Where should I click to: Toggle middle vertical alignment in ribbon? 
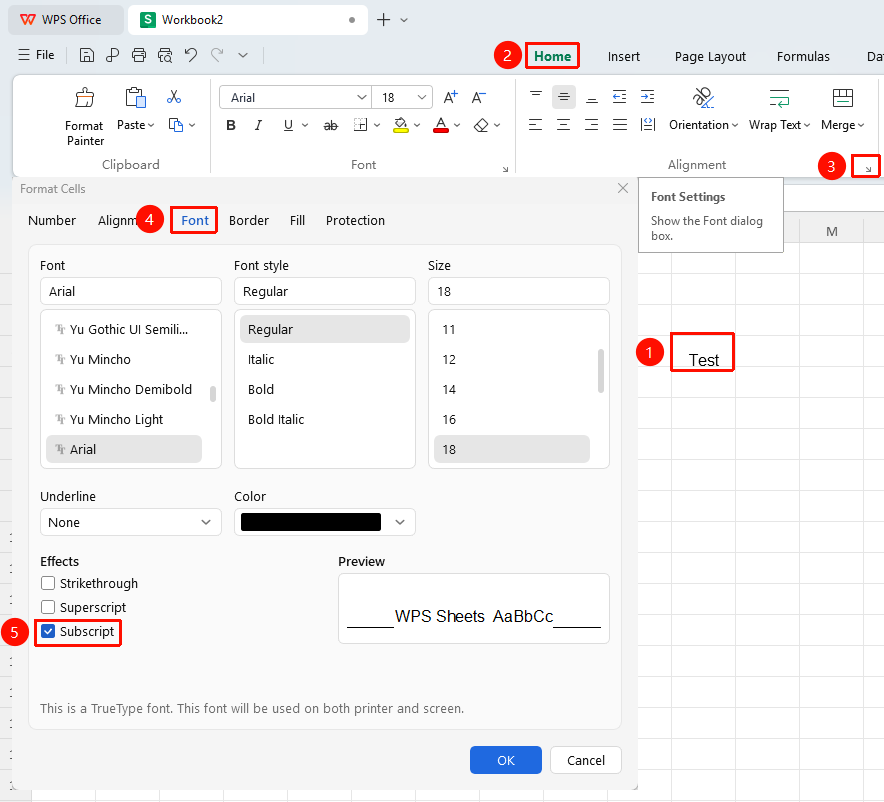pos(563,97)
